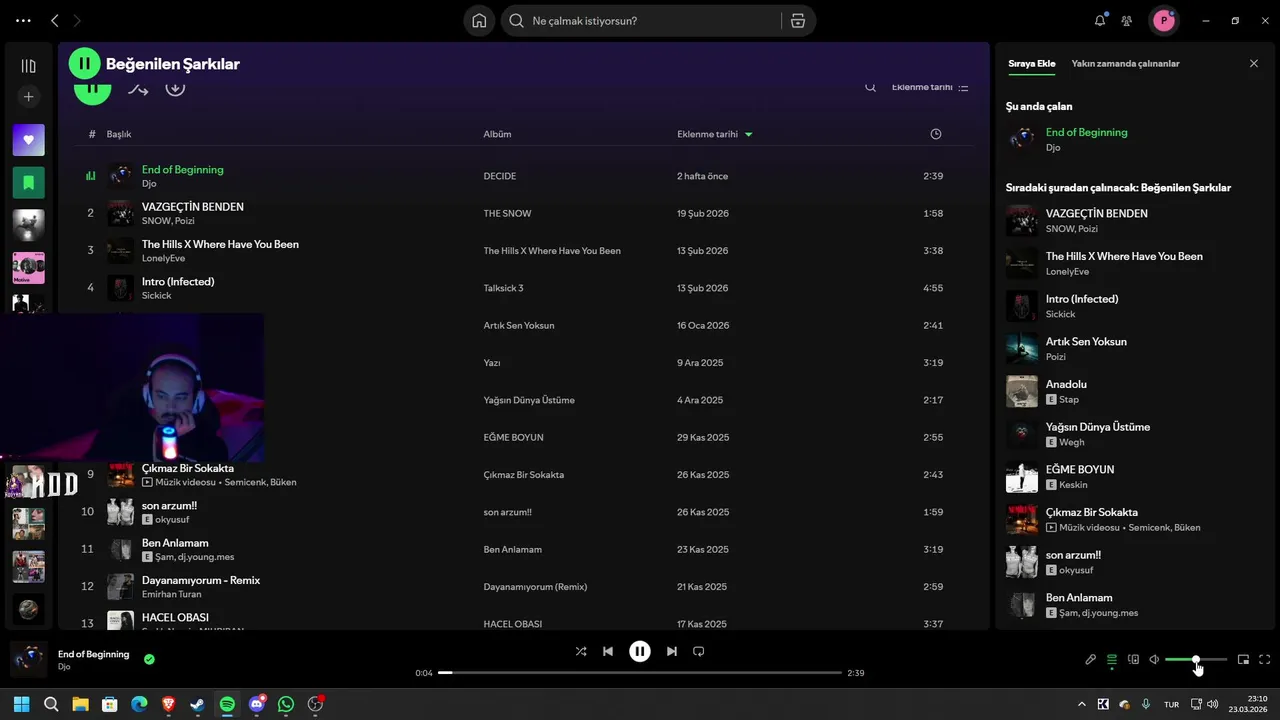Select the VAZGEÇTİN BENDEN track row
1280x720 pixels.
coord(523,213)
